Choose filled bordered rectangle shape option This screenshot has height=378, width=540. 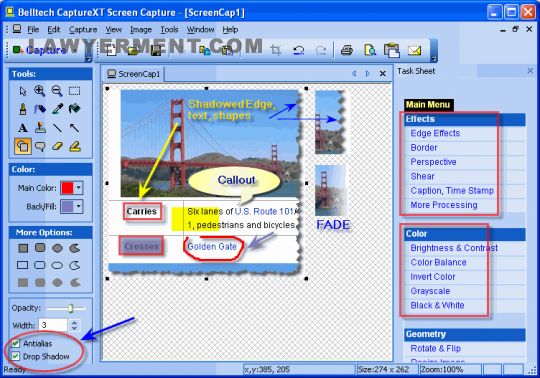click(x=23, y=248)
